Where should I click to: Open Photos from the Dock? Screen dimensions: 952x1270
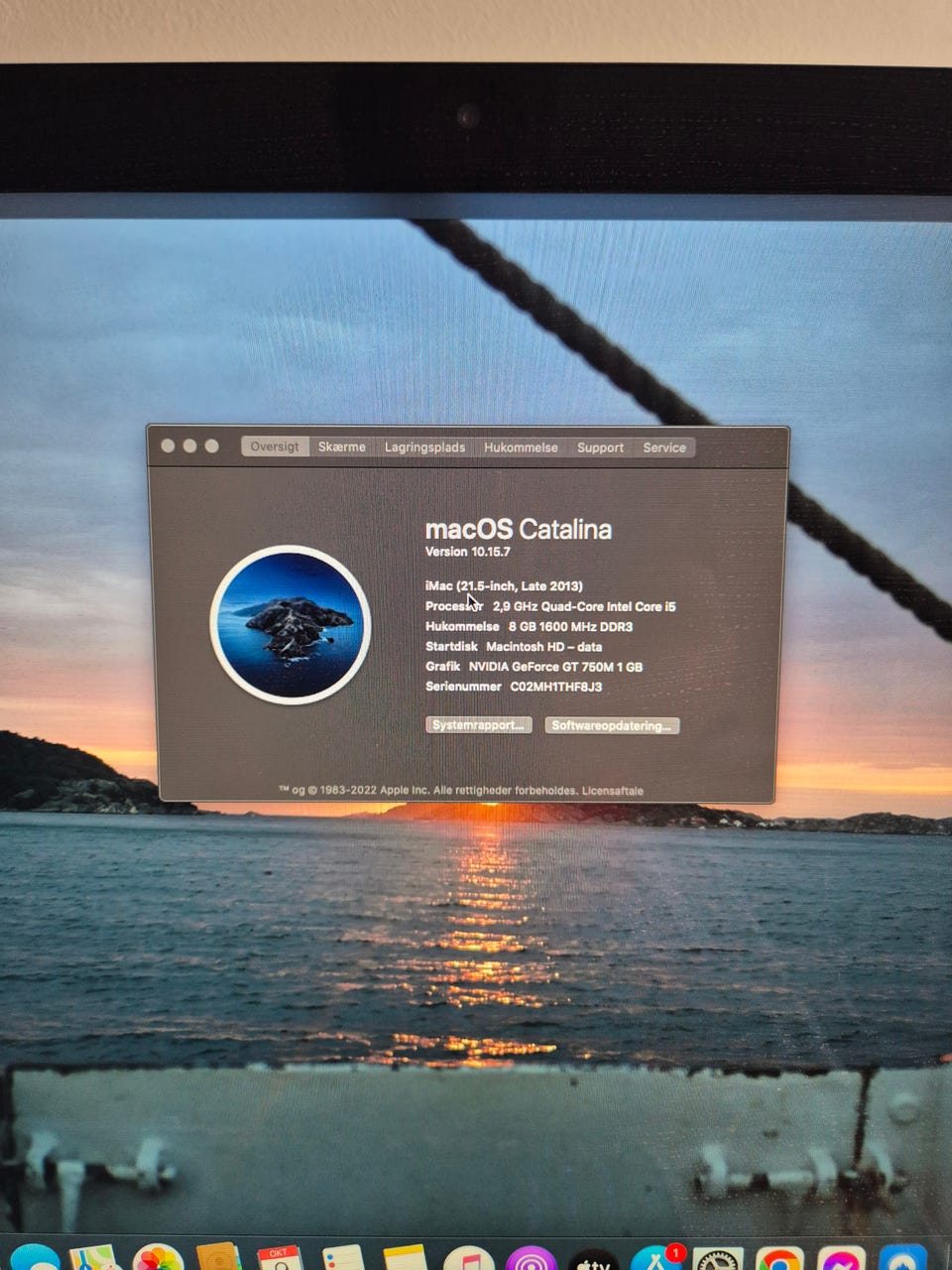(158, 1258)
